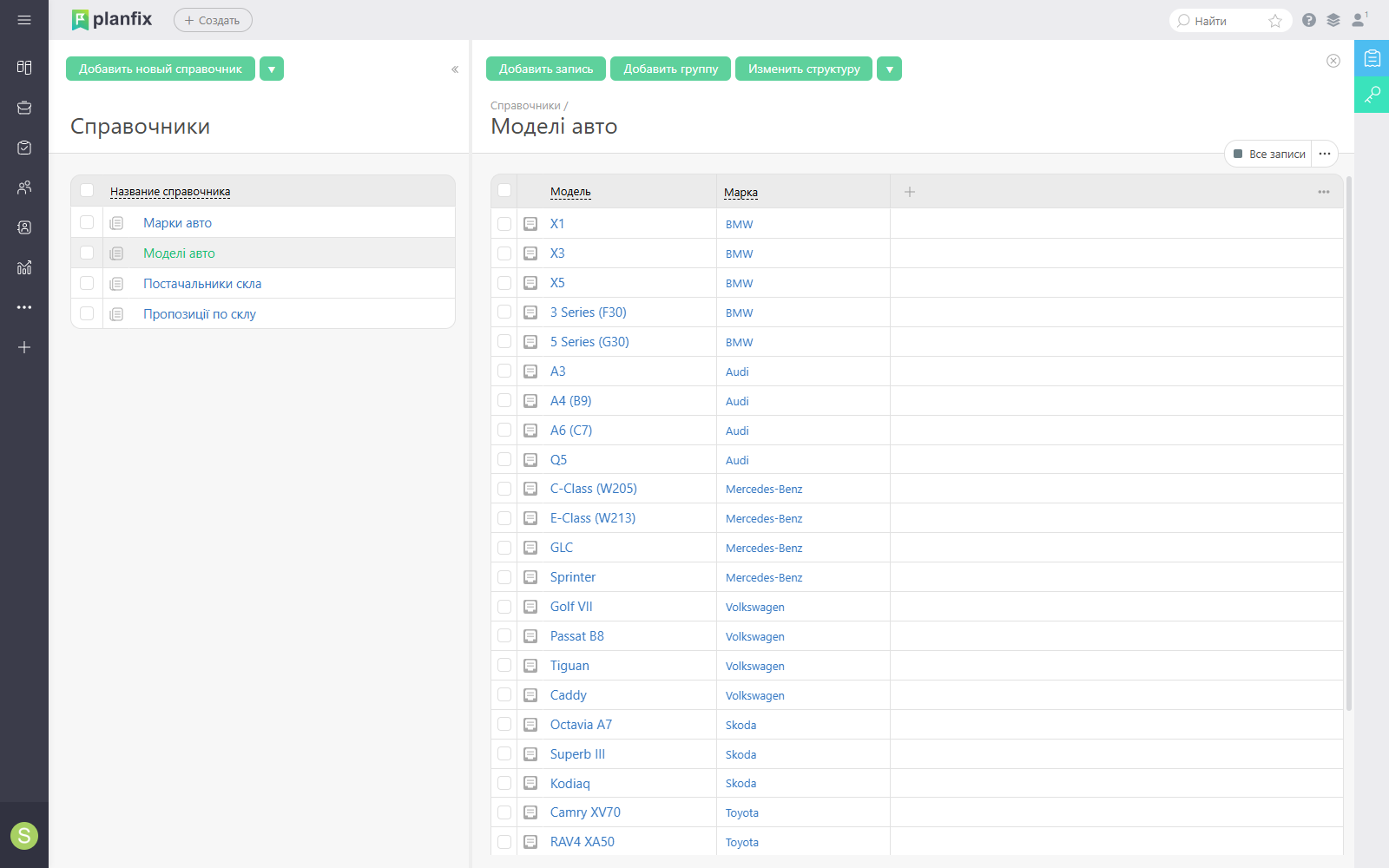The width and height of the screenshot is (1389, 868).
Task: Open the clipboard panel on right edge
Action: [x=1372, y=58]
